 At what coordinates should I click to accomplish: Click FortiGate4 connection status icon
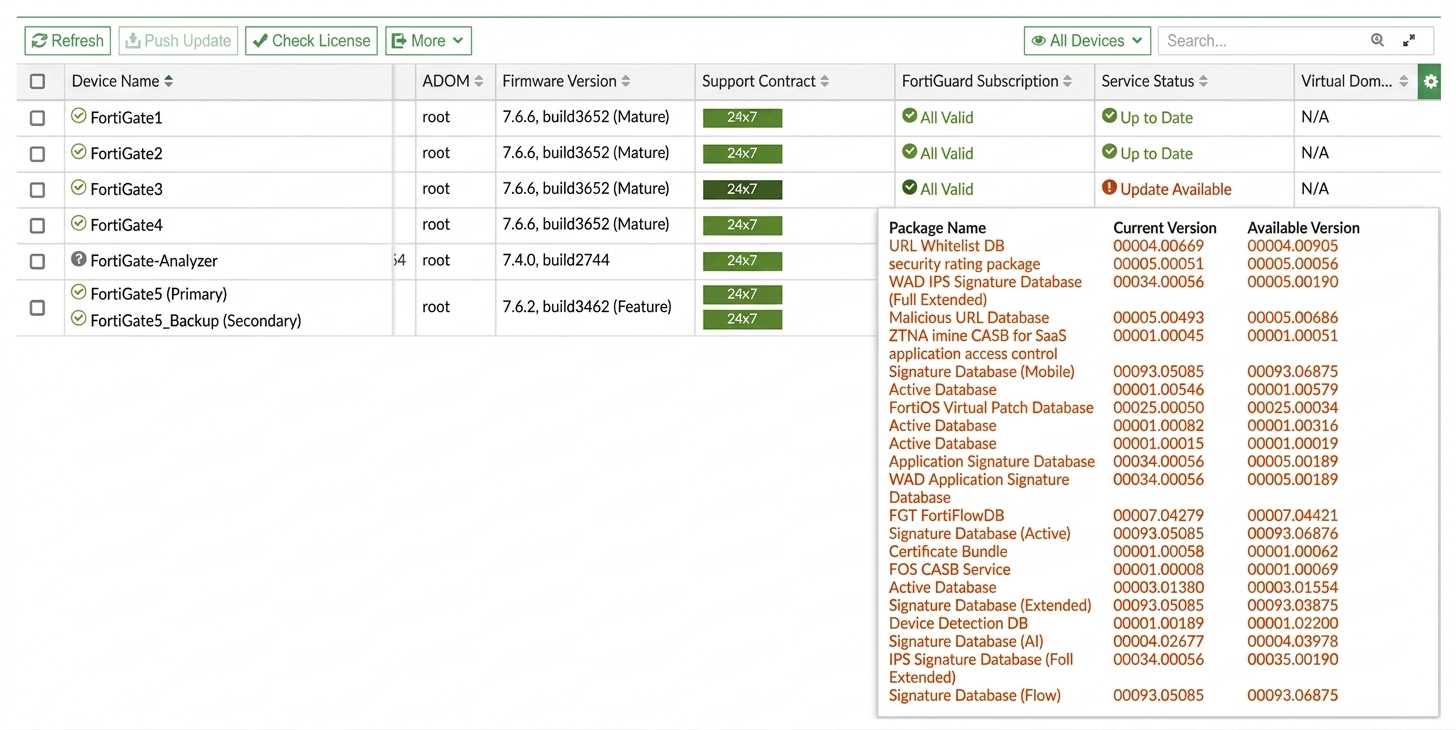click(79, 223)
